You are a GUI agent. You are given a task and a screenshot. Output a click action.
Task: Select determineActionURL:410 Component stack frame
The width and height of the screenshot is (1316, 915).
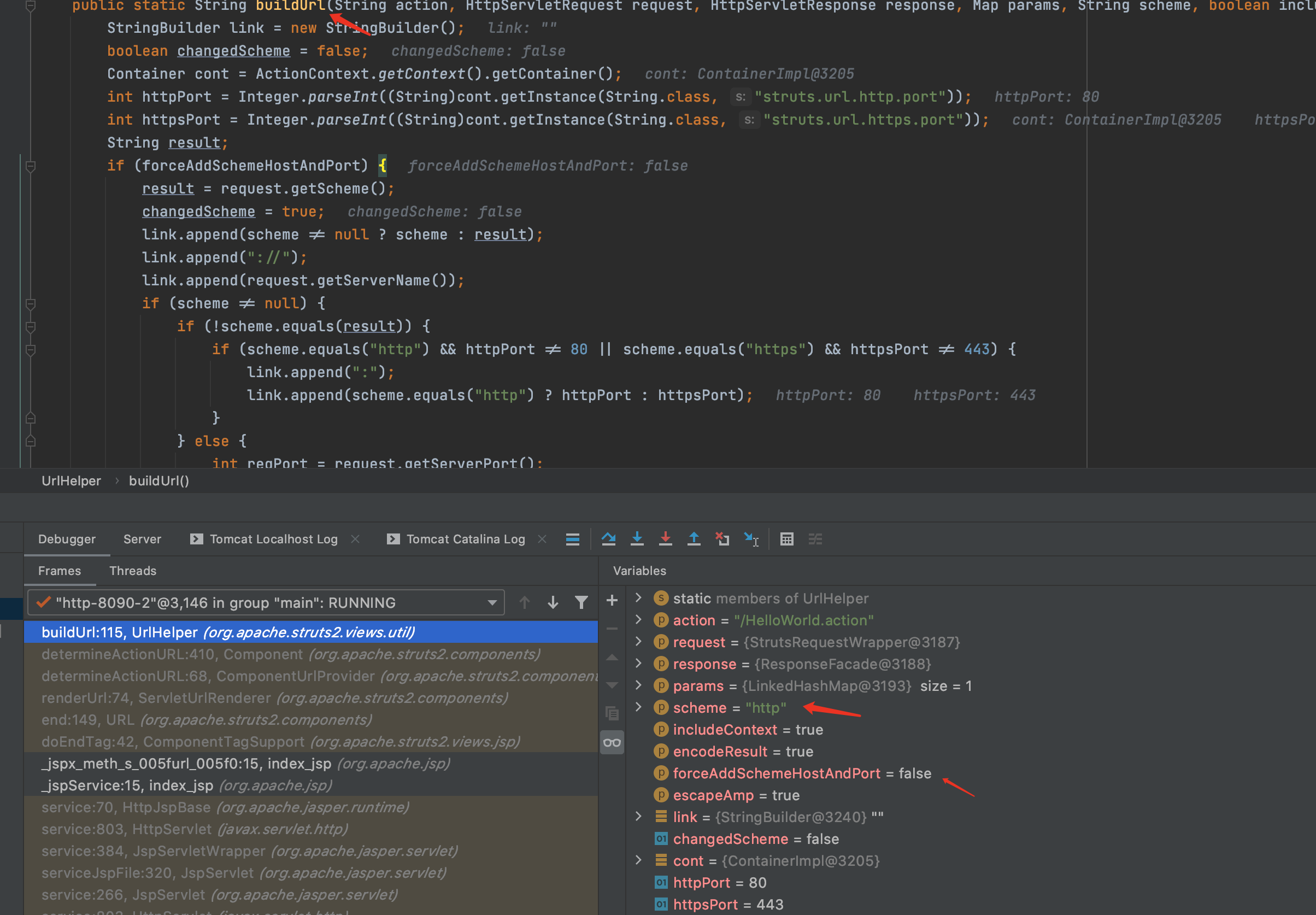pyautogui.click(x=310, y=654)
